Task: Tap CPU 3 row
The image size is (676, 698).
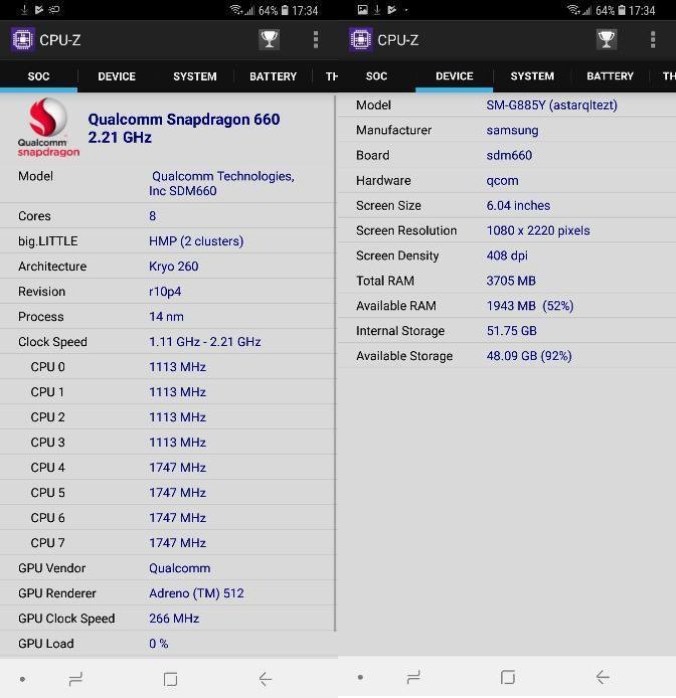Action: (167, 442)
